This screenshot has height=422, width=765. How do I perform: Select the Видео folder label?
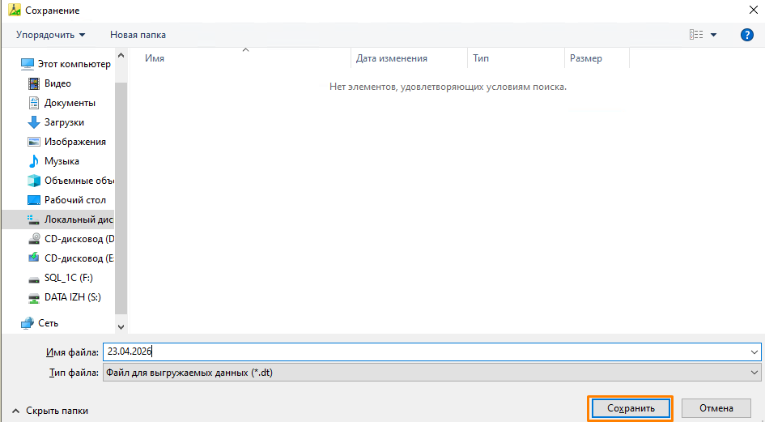58,83
